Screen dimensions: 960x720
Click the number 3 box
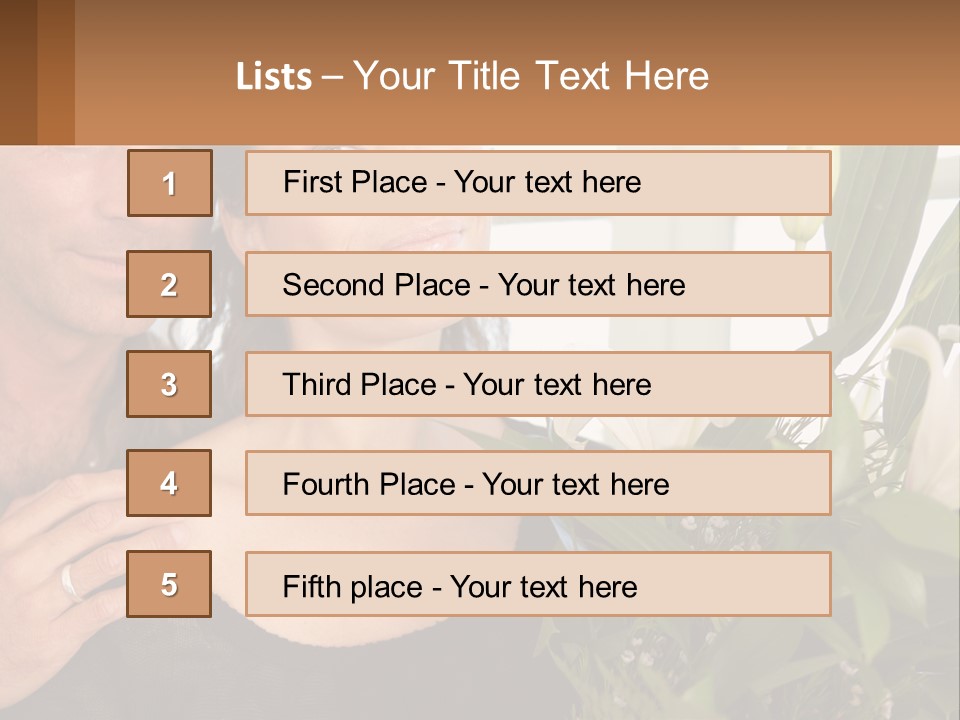tap(169, 384)
